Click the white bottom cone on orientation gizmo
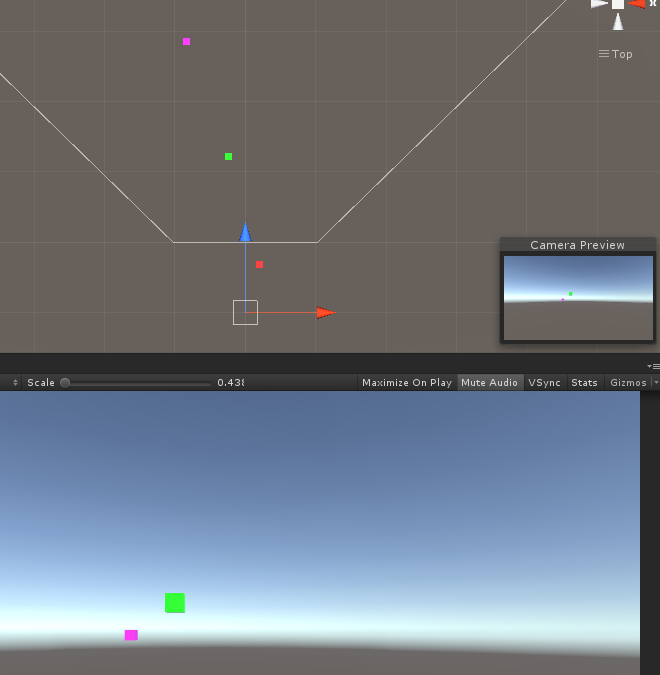660x675 pixels. click(618, 22)
